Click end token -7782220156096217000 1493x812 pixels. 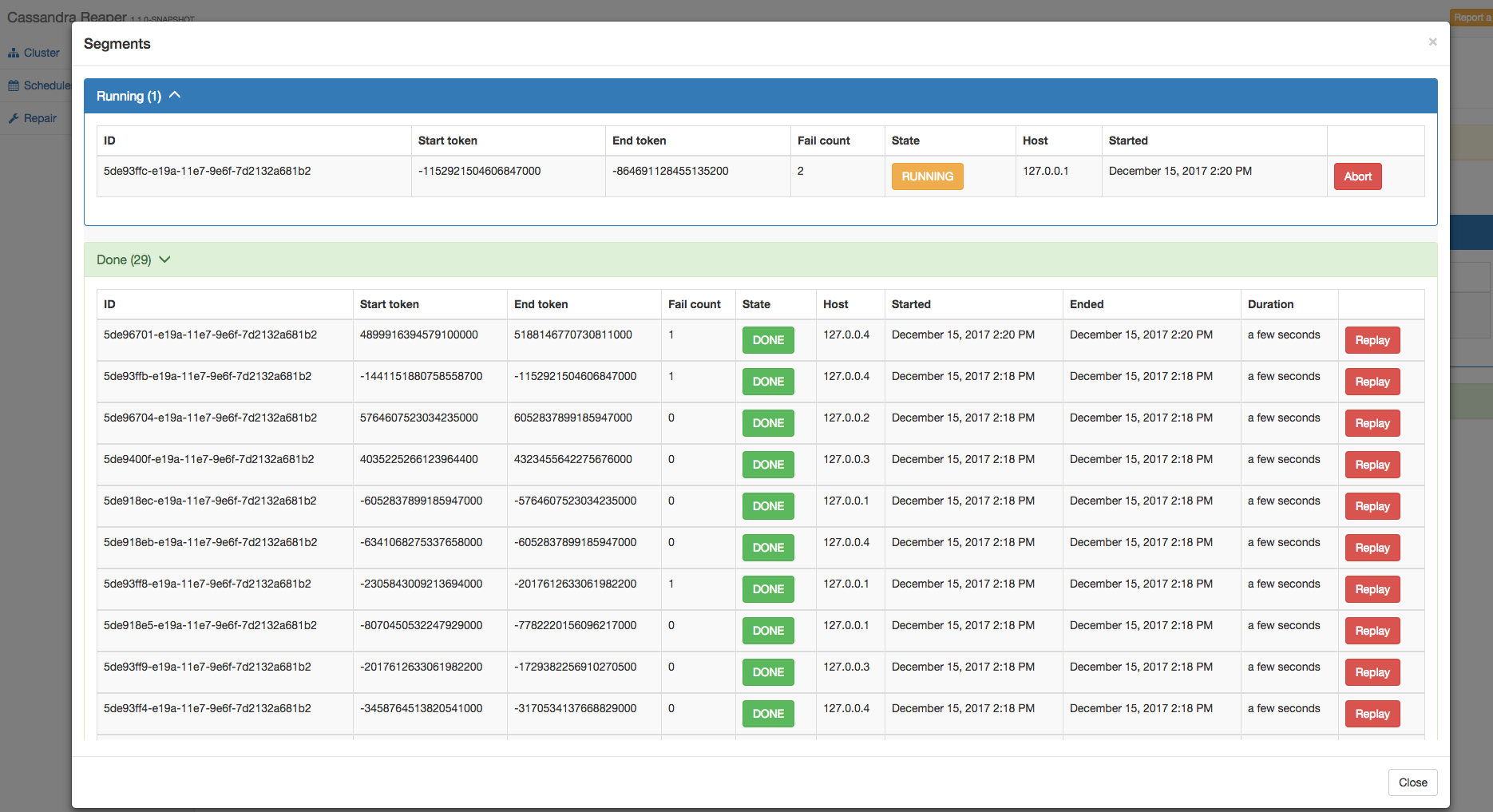[x=576, y=625]
